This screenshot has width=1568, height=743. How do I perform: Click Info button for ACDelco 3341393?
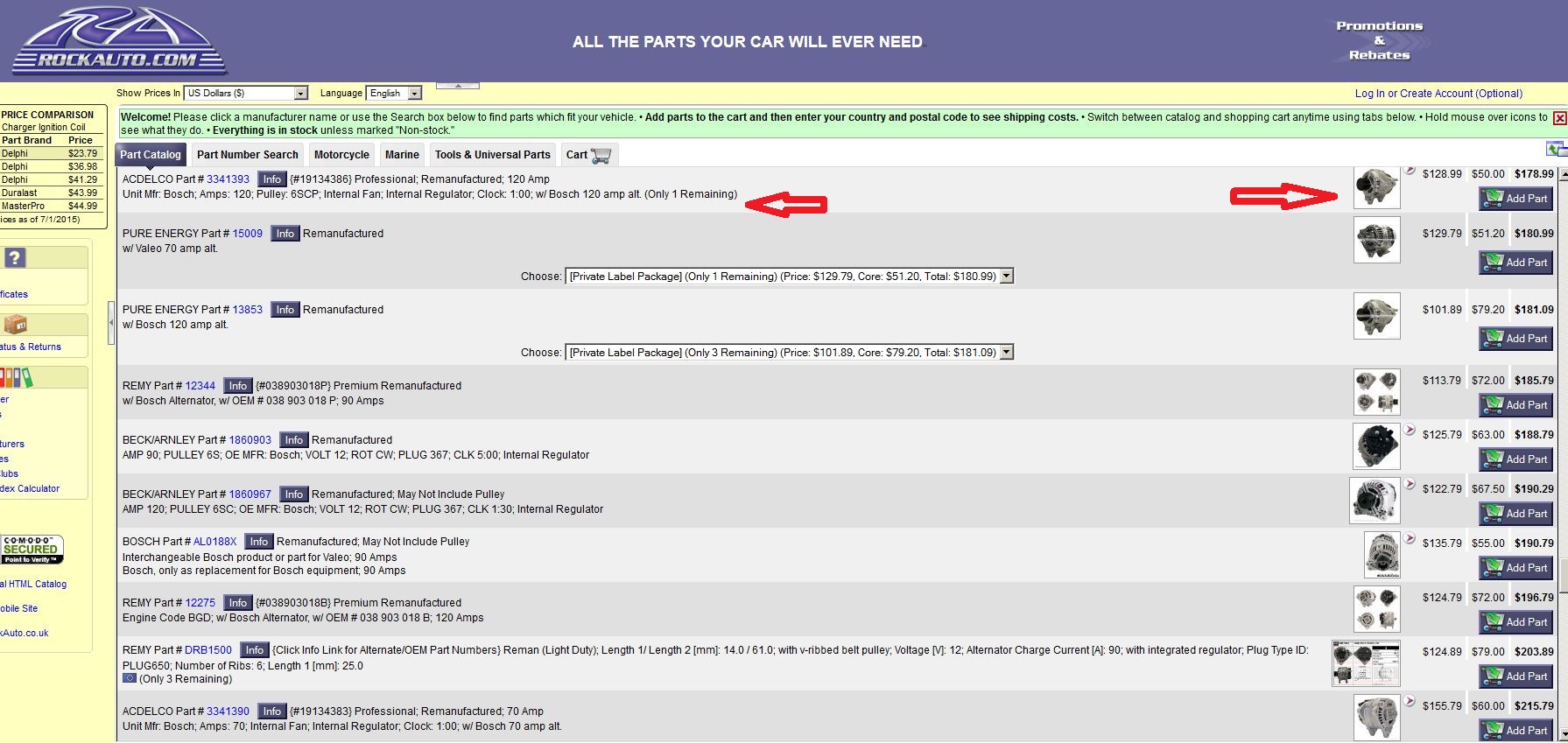(272, 179)
